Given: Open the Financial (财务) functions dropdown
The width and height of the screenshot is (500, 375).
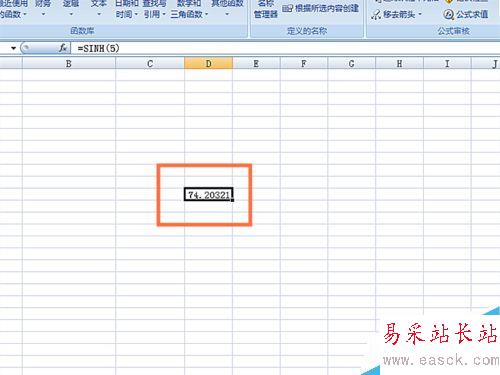Looking at the screenshot, I should pos(43,9).
